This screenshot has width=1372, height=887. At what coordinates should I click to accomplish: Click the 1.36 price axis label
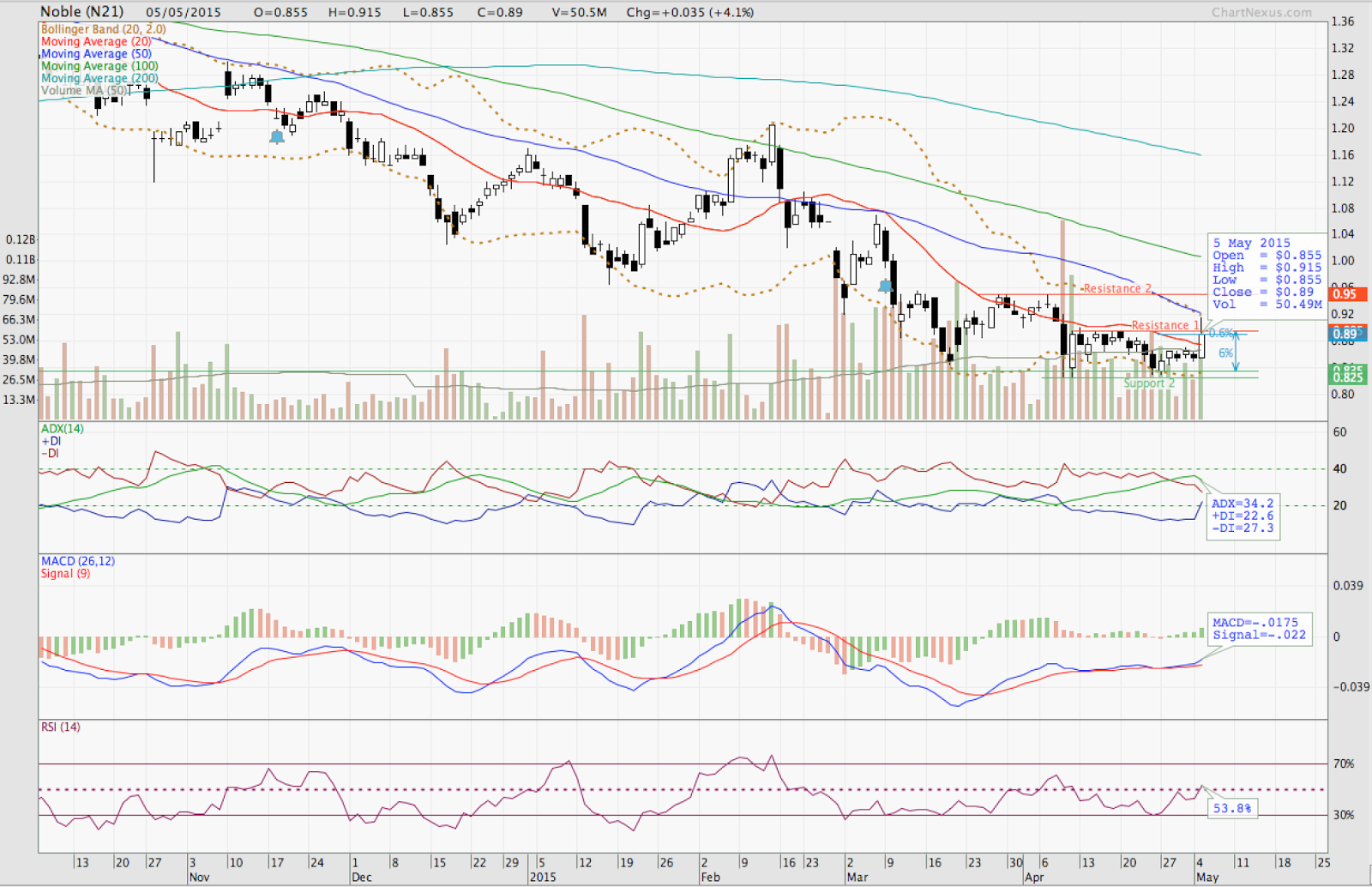click(x=1343, y=21)
